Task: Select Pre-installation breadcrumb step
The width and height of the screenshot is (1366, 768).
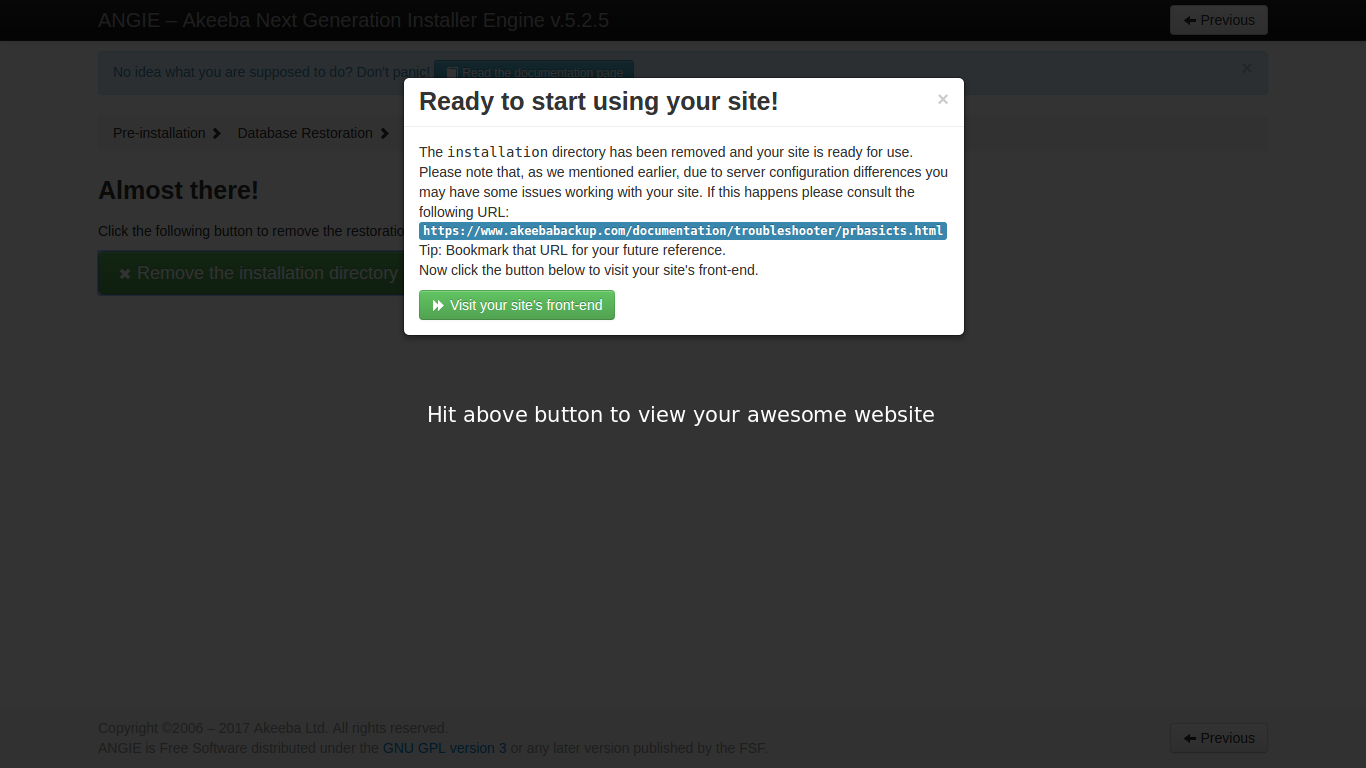Action: coord(159,133)
